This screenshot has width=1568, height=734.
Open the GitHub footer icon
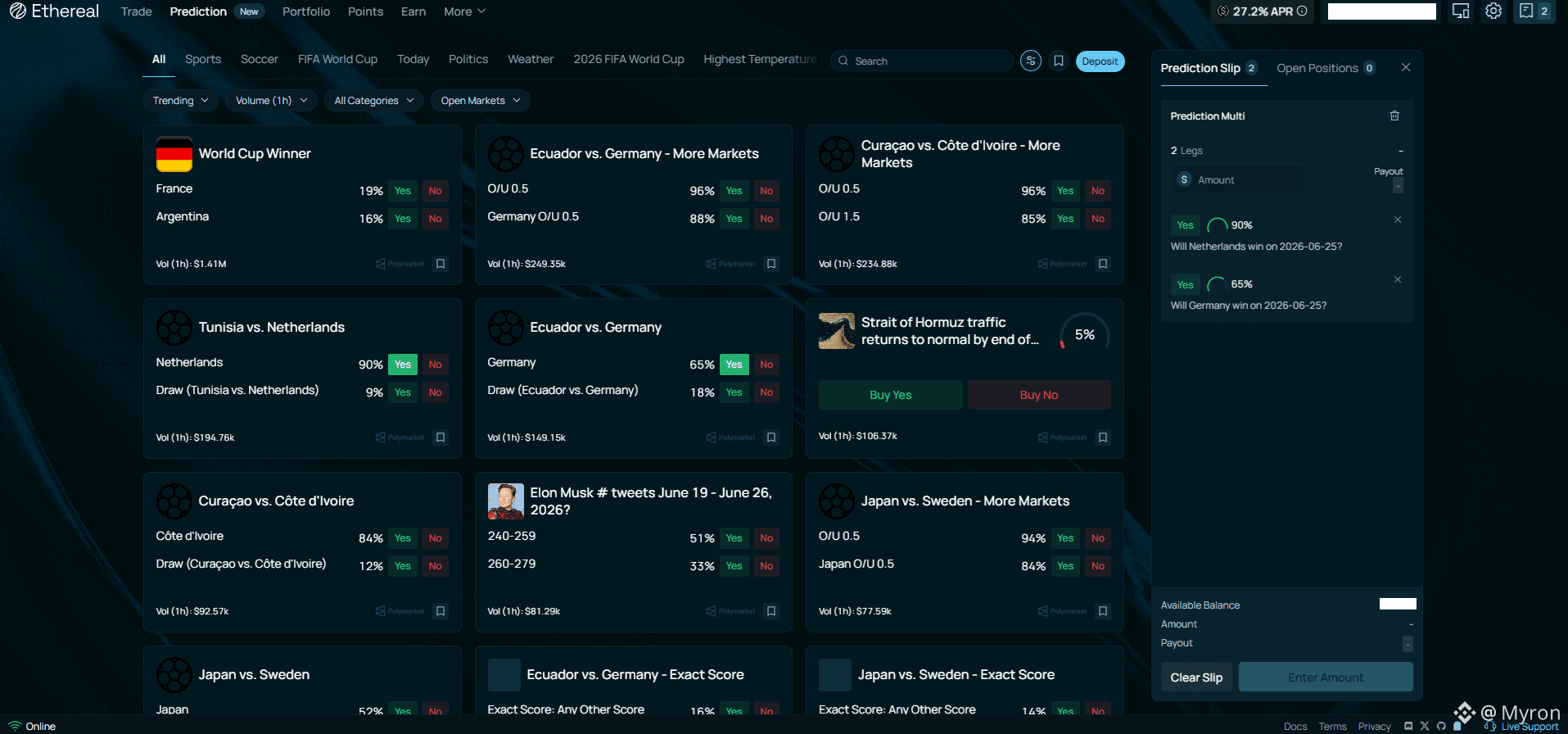(1441, 726)
